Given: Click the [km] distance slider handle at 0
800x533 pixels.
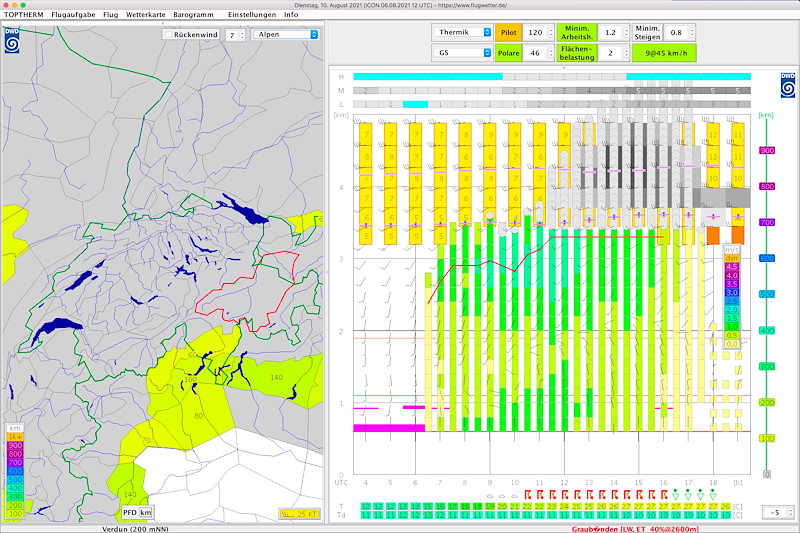Looking at the screenshot, I should pos(766,474).
